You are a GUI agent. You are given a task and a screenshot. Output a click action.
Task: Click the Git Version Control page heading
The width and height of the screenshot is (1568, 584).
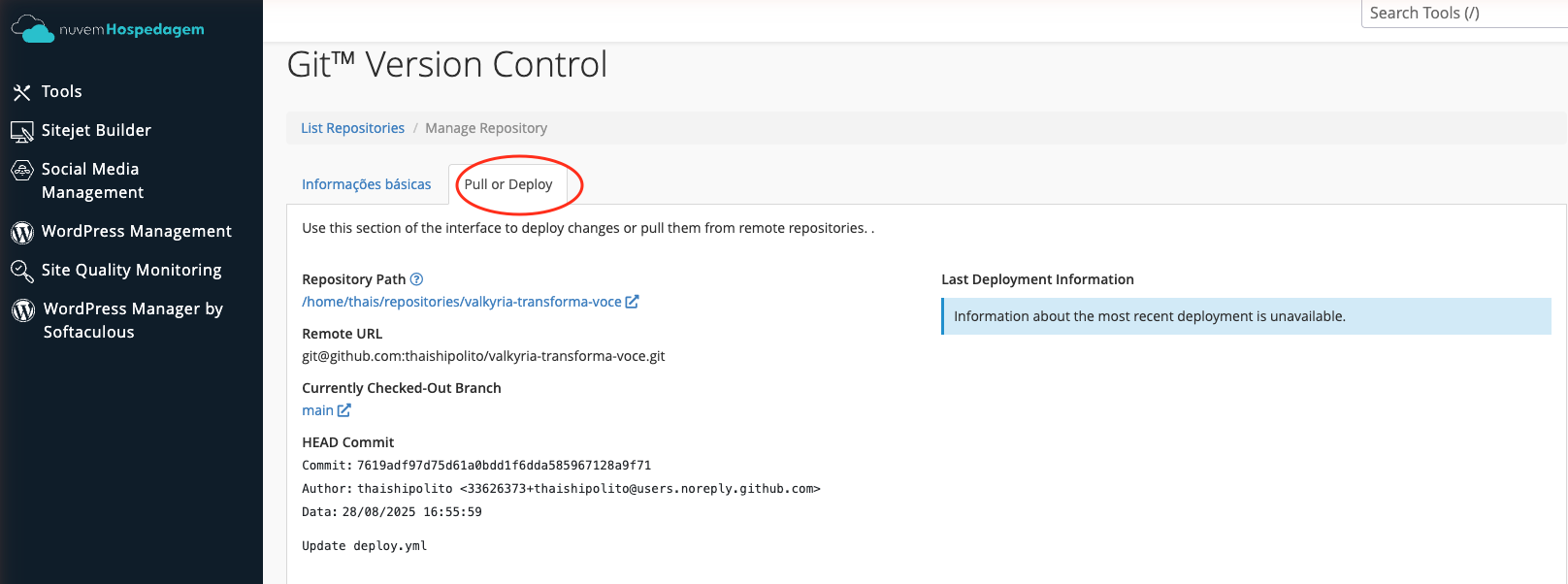(x=447, y=65)
